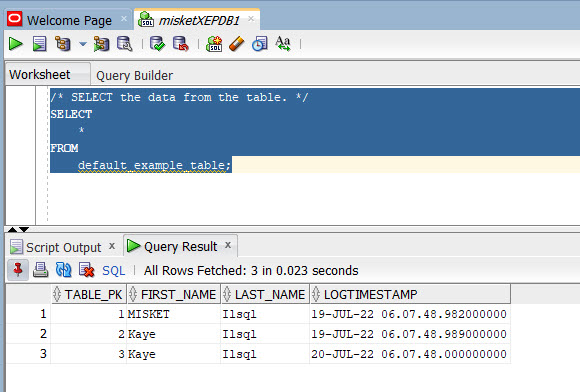Select Ilsql last name cell in row 2
Image resolution: width=580 pixels, height=392 pixels.
pos(265,334)
